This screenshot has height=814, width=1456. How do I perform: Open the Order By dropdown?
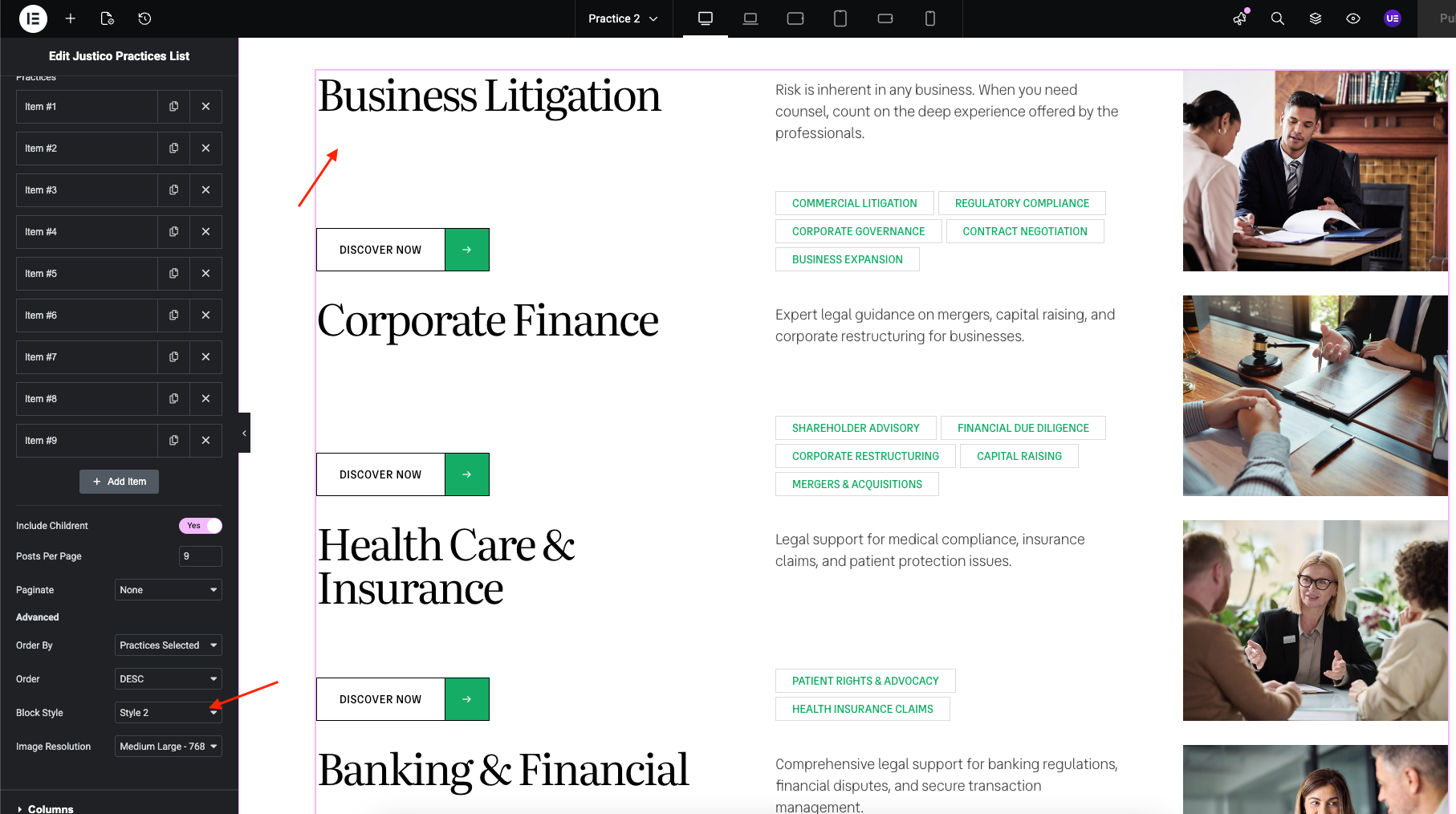pyautogui.click(x=168, y=645)
